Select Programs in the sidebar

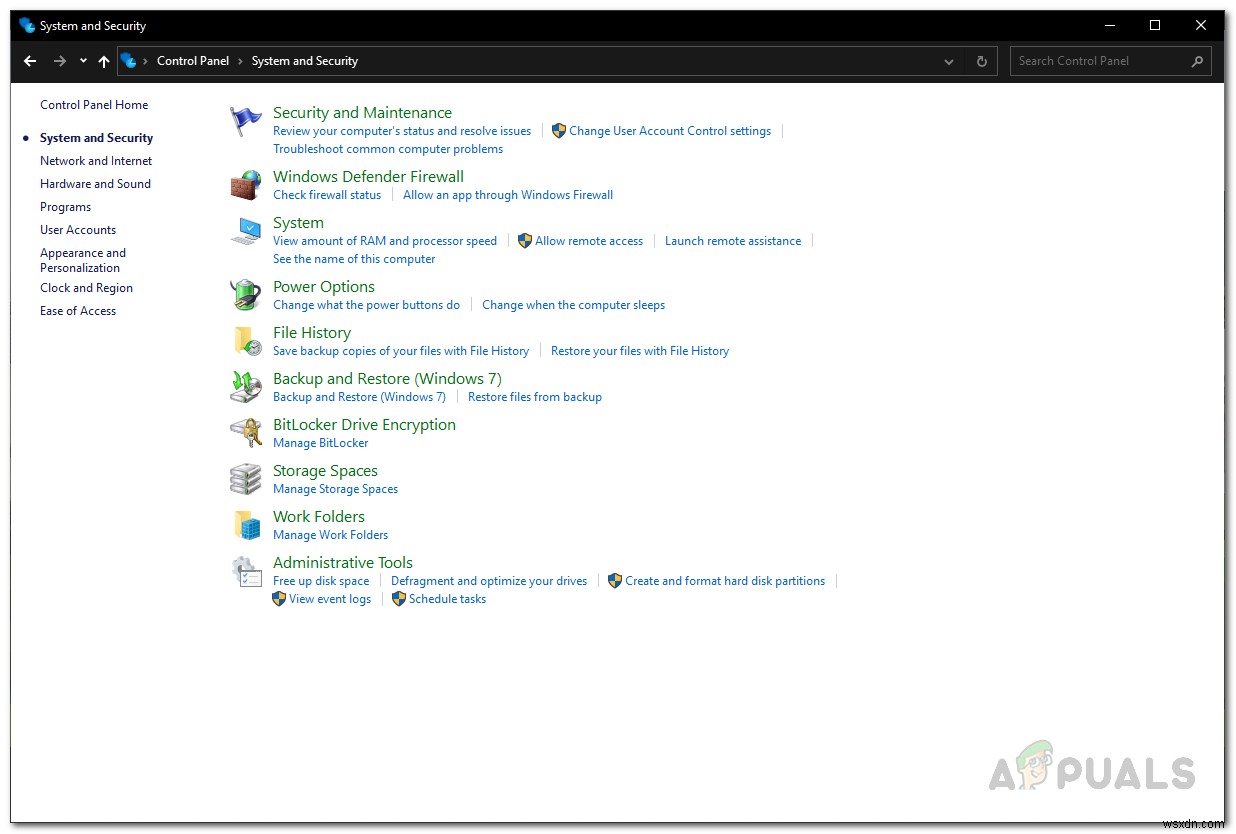click(x=65, y=207)
